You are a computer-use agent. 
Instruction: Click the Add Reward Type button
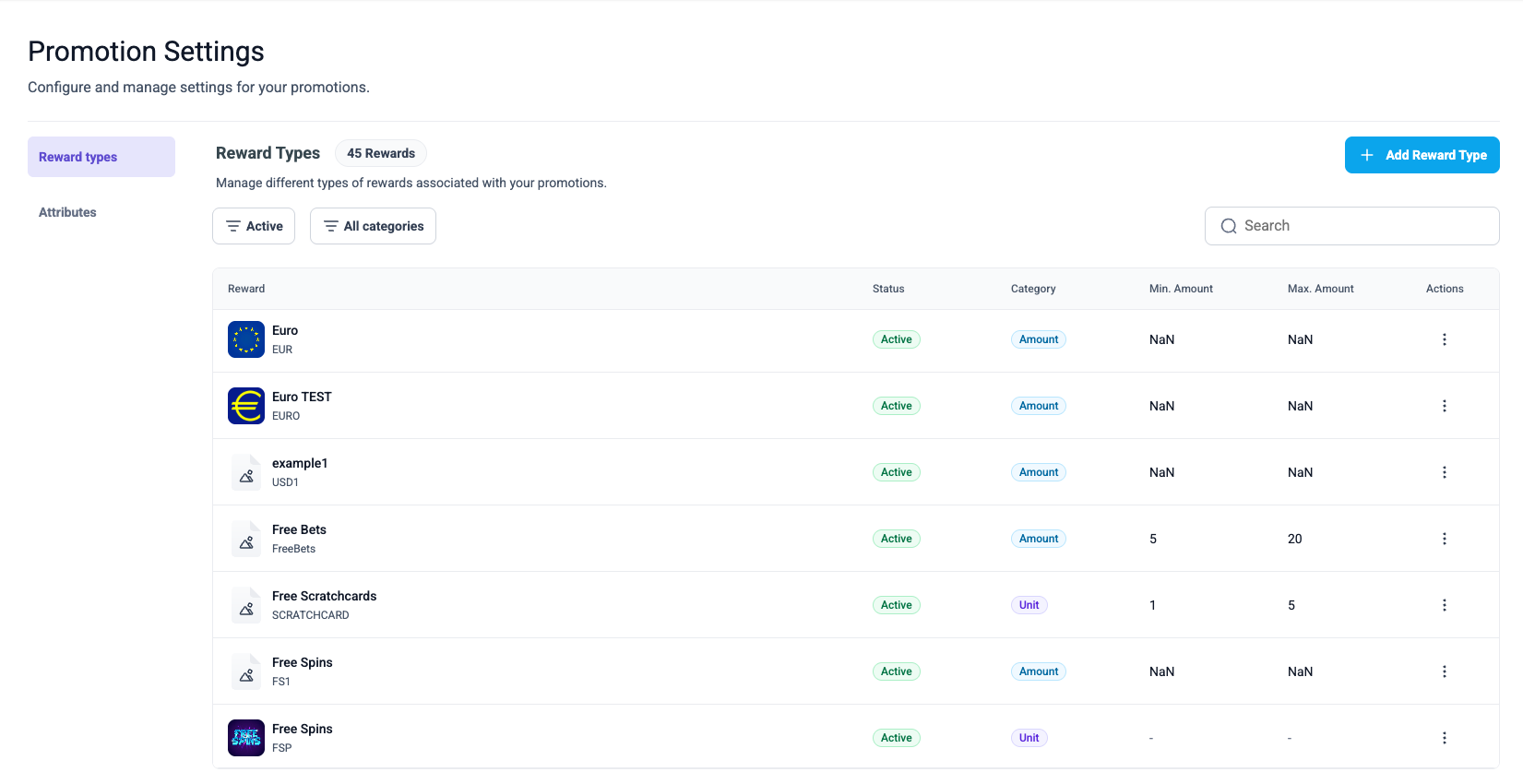(x=1422, y=155)
